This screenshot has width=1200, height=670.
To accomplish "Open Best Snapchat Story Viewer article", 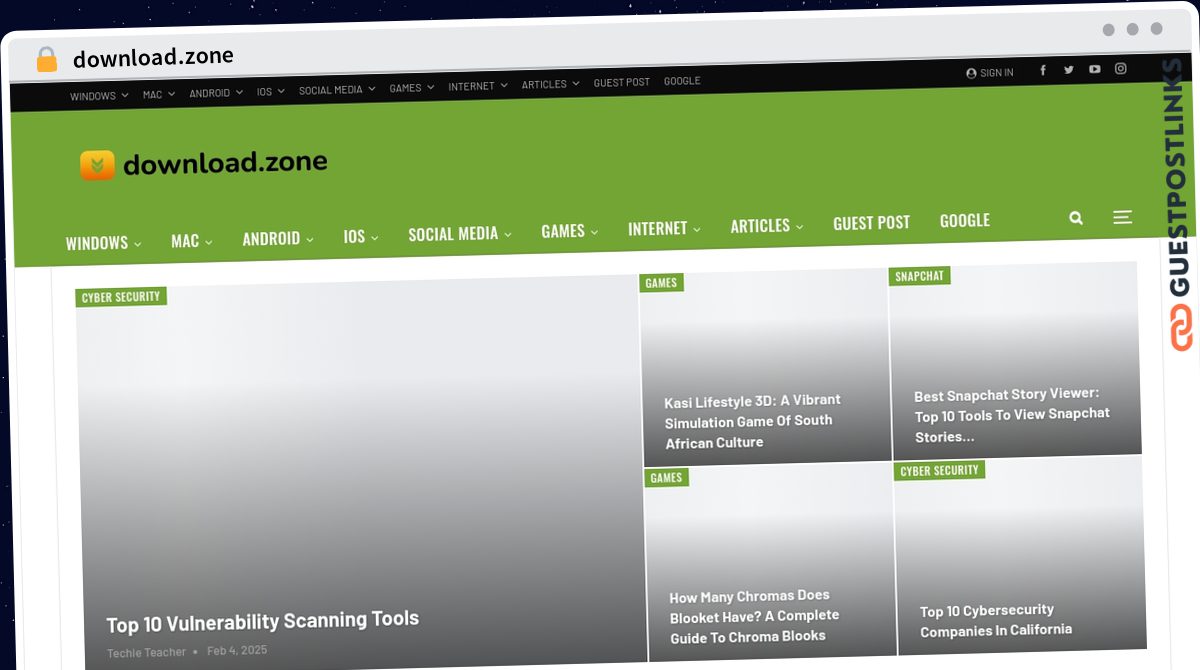I will 1012,415.
